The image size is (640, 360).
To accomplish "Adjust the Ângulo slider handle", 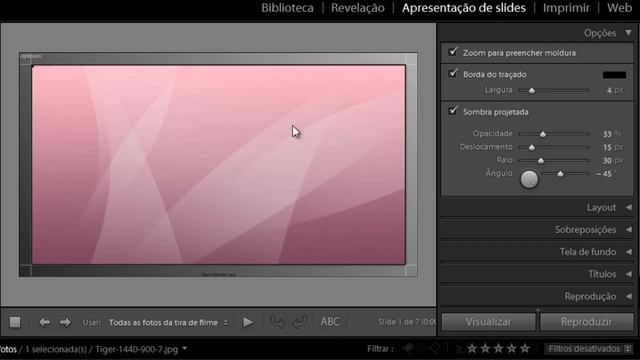I will [560, 174].
